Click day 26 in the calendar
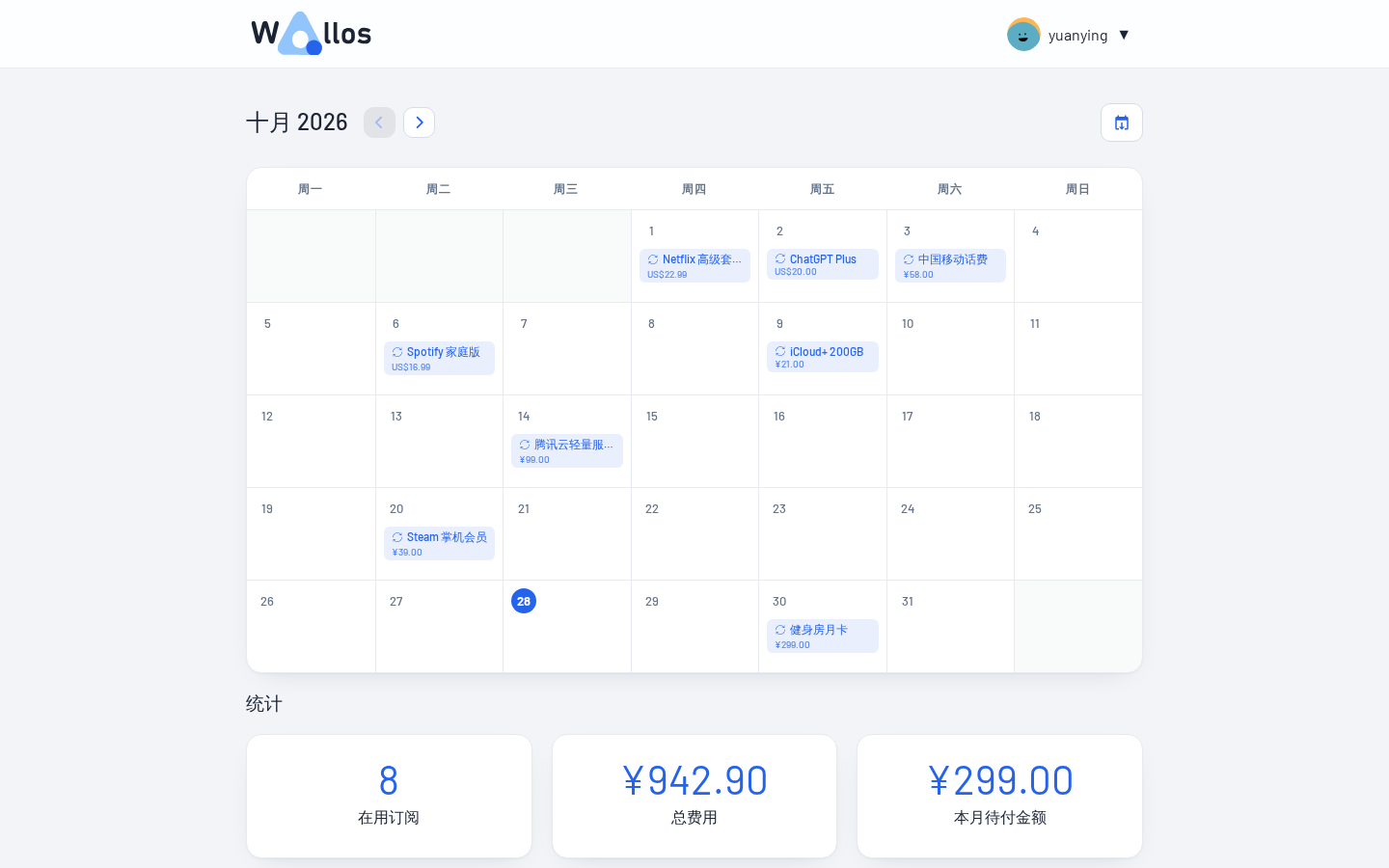This screenshot has width=1389, height=868. pos(267,602)
